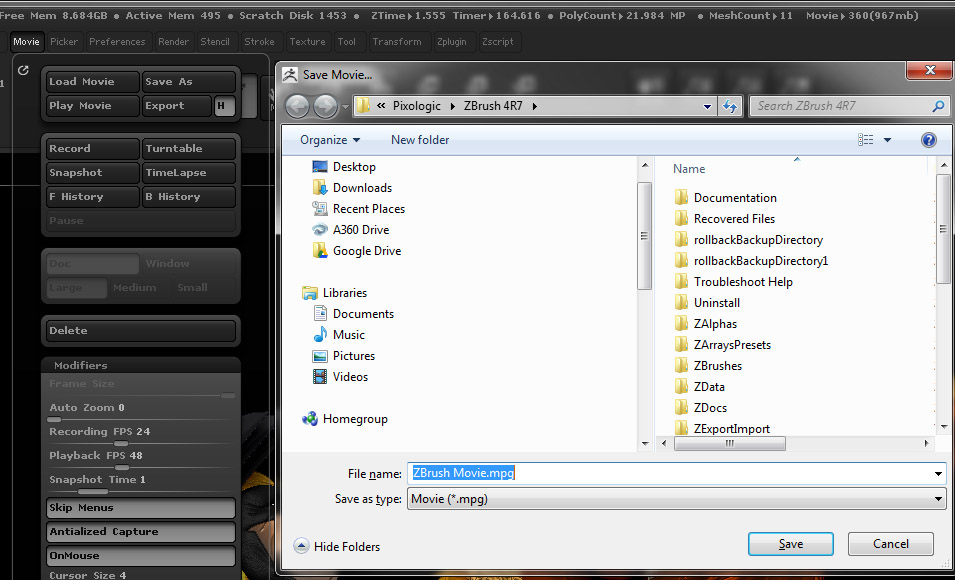Screen dimensions: 955x580
Task: Open the Organize dropdown menu
Action: point(329,140)
